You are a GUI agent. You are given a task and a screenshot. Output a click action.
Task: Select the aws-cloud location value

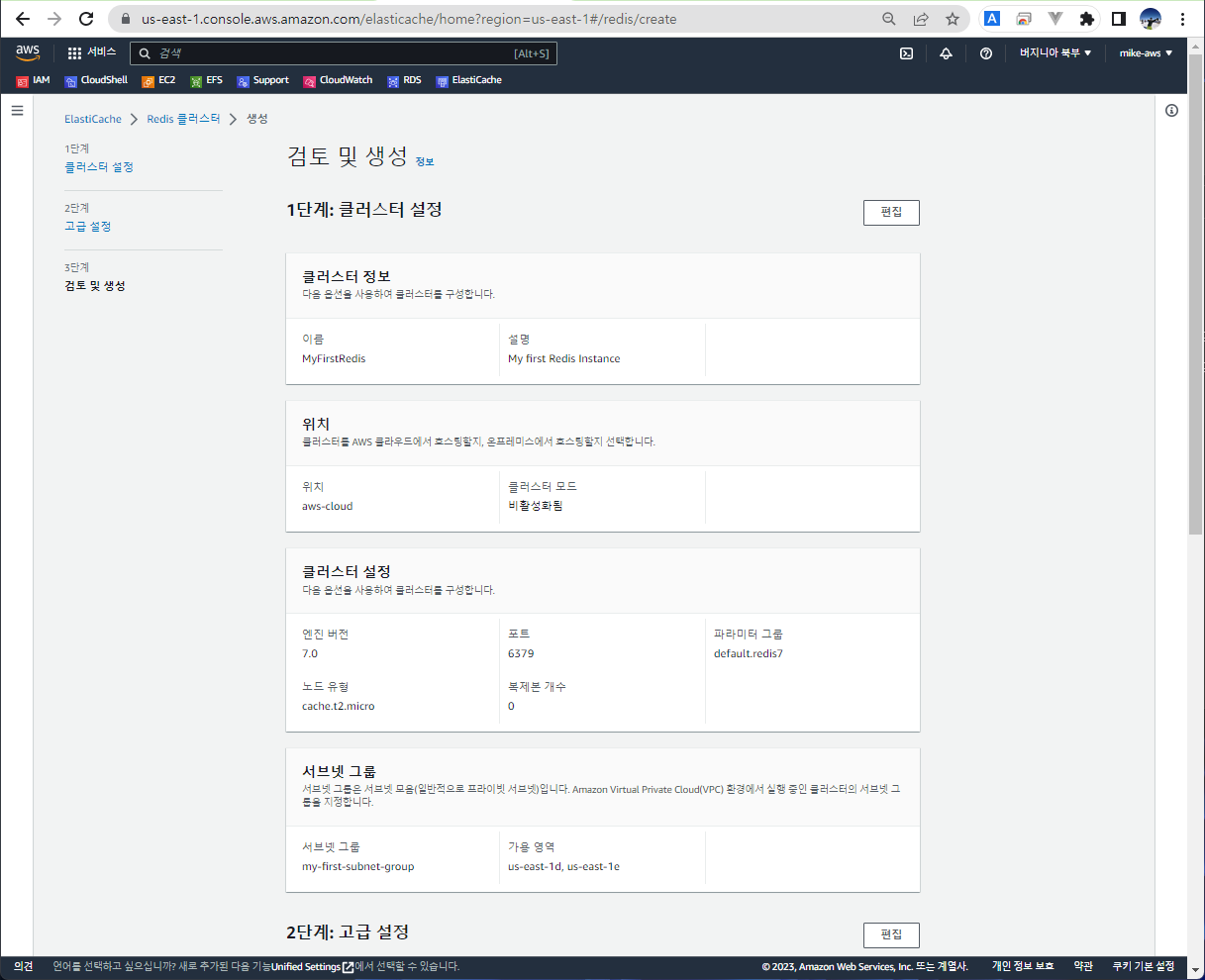click(328, 507)
